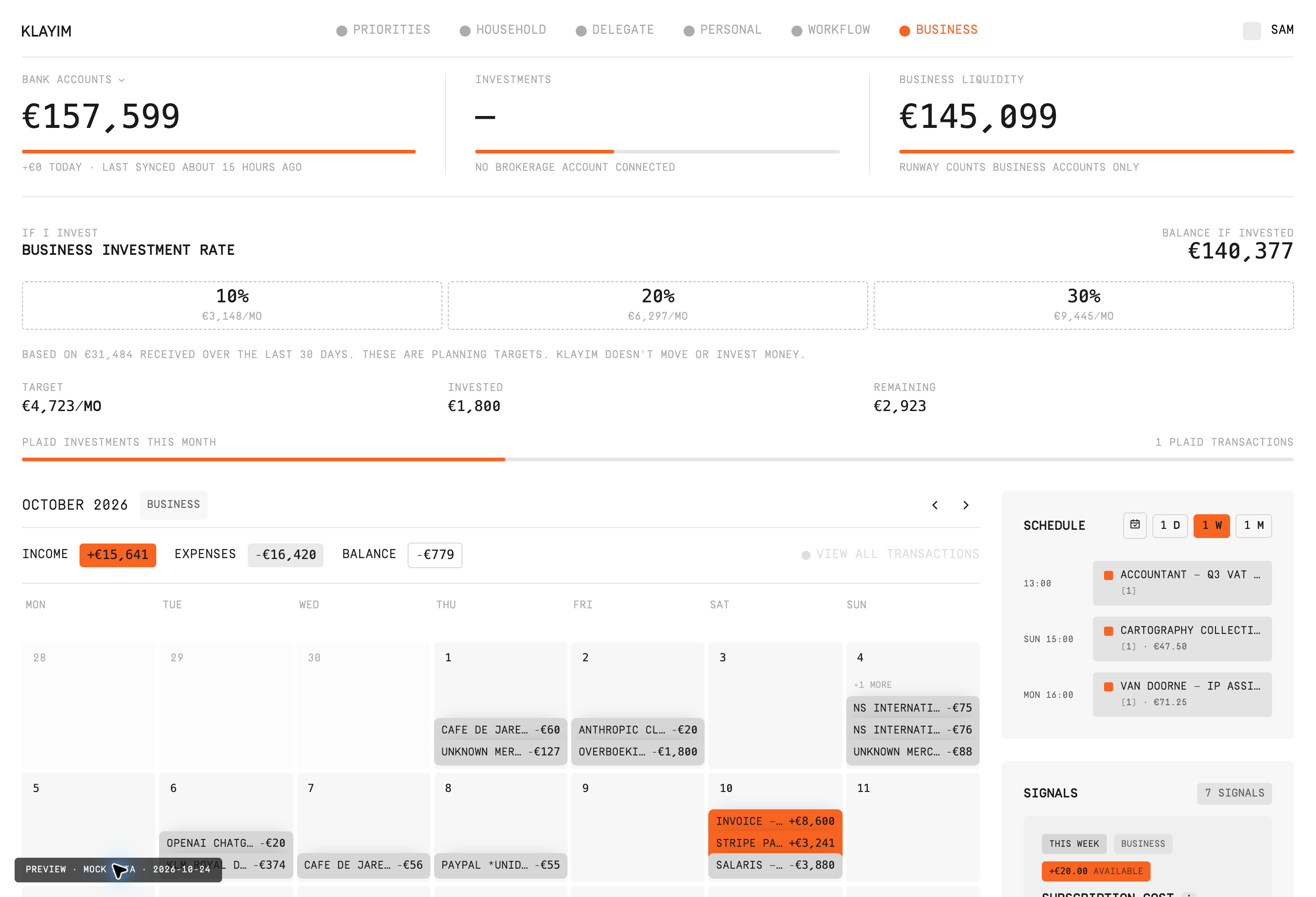Toggle the Income +€15,641 chip

click(x=117, y=554)
